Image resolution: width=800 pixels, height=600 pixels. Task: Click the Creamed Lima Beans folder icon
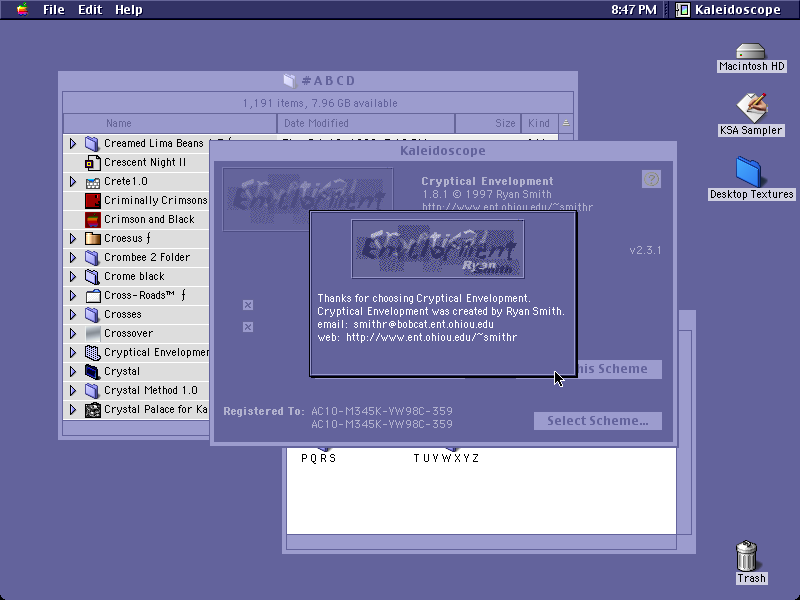tap(92, 143)
